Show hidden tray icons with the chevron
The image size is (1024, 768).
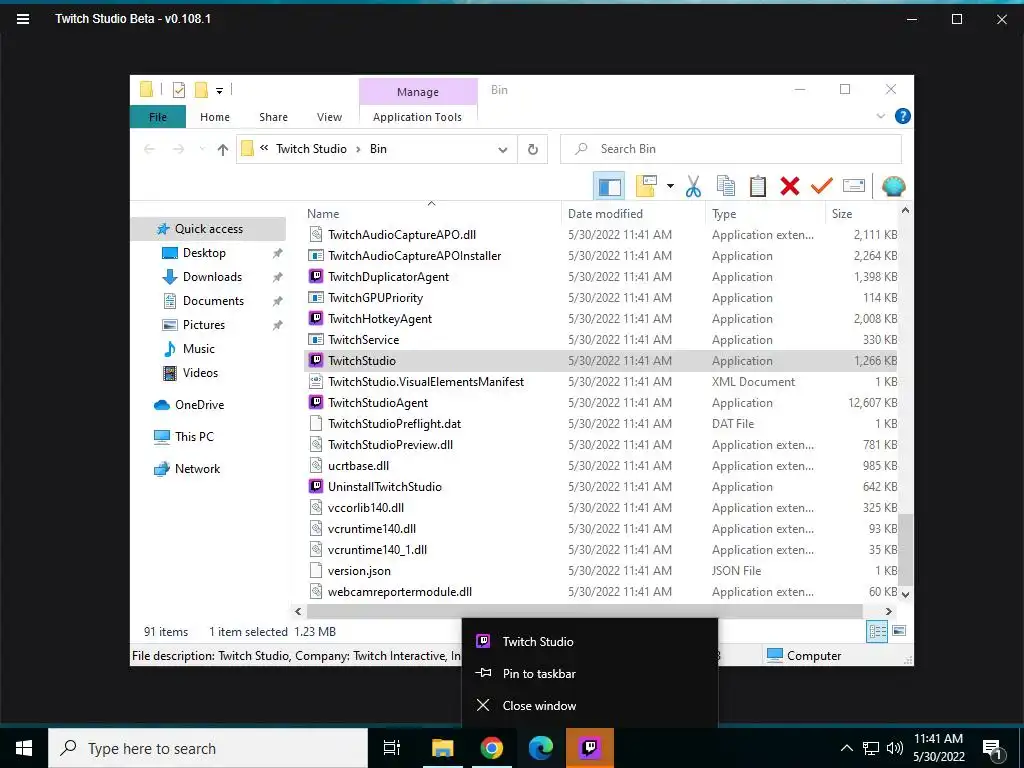point(846,748)
